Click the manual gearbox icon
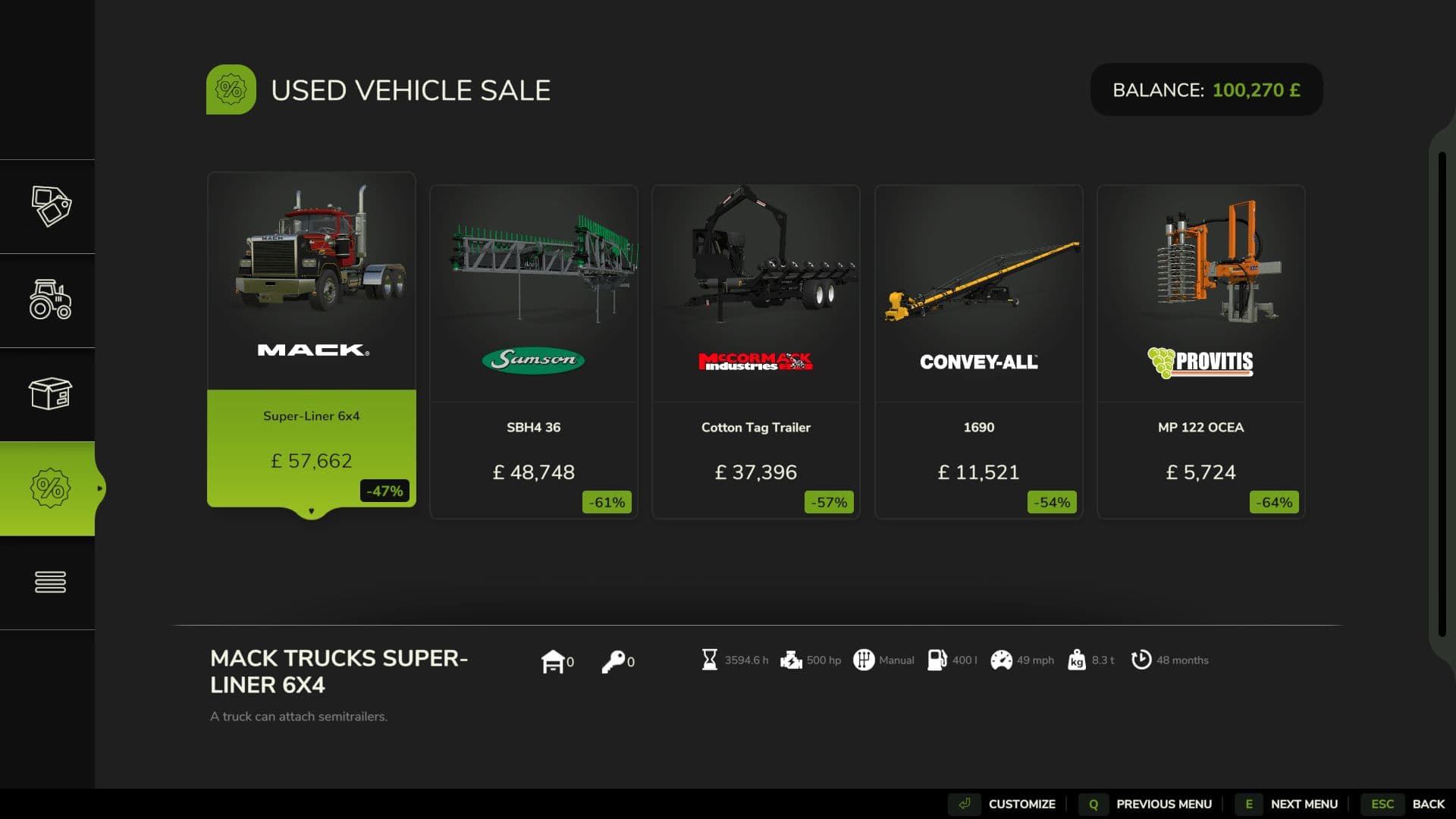This screenshot has height=819, width=1456. click(864, 660)
